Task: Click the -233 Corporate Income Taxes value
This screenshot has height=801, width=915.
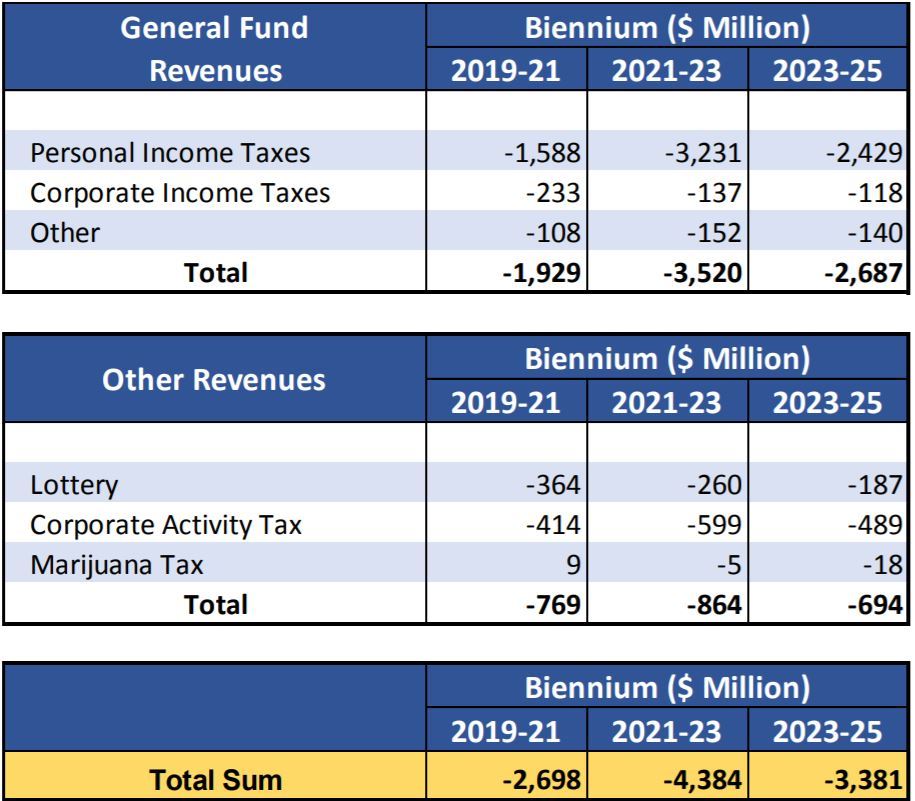Action: pyautogui.click(x=555, y=192)
